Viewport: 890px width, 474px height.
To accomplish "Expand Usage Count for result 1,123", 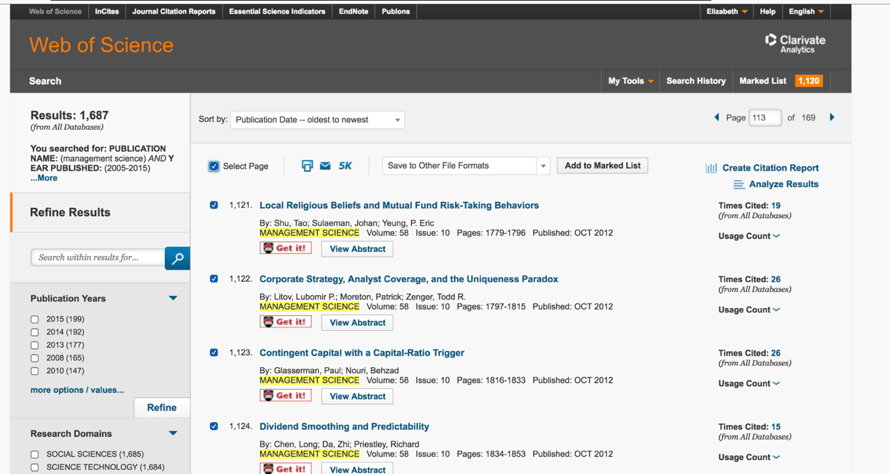I will [x=749, y=384].
